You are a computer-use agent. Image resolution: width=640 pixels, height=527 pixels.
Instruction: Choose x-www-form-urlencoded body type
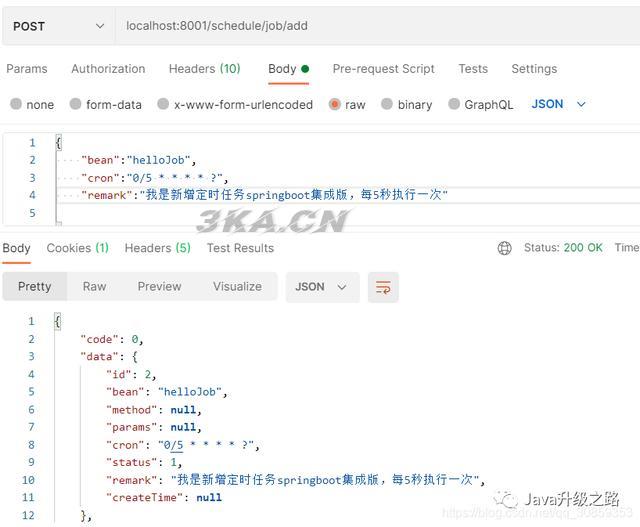(163, 104)
